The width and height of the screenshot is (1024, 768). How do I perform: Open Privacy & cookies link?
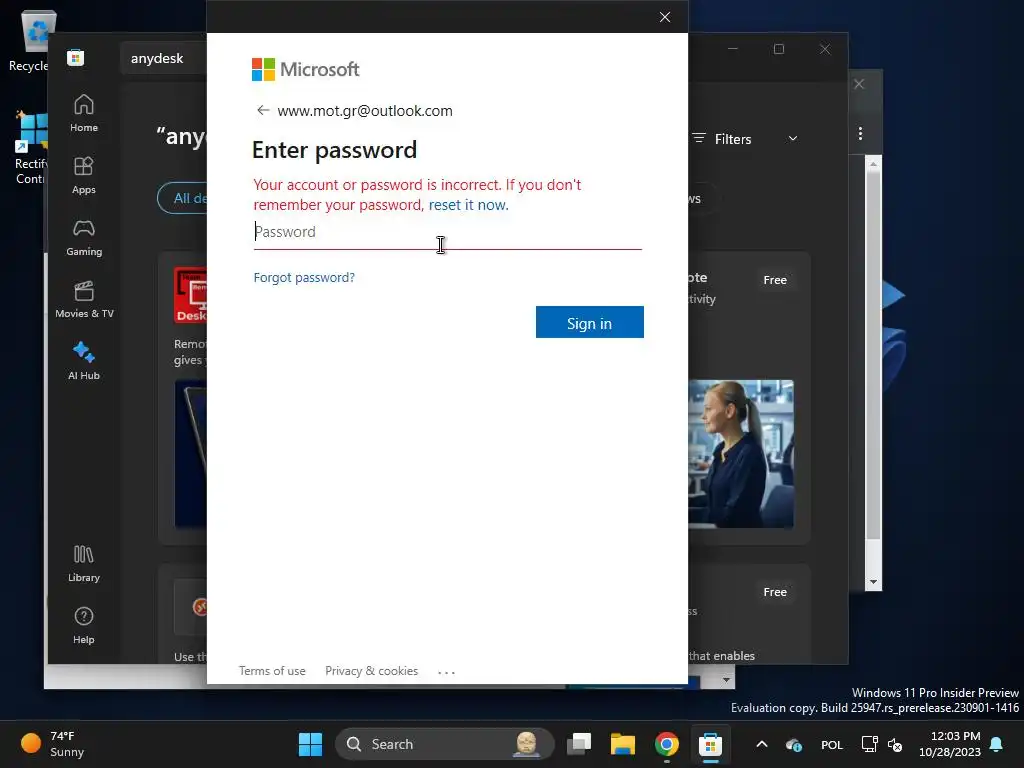(372, 671)
